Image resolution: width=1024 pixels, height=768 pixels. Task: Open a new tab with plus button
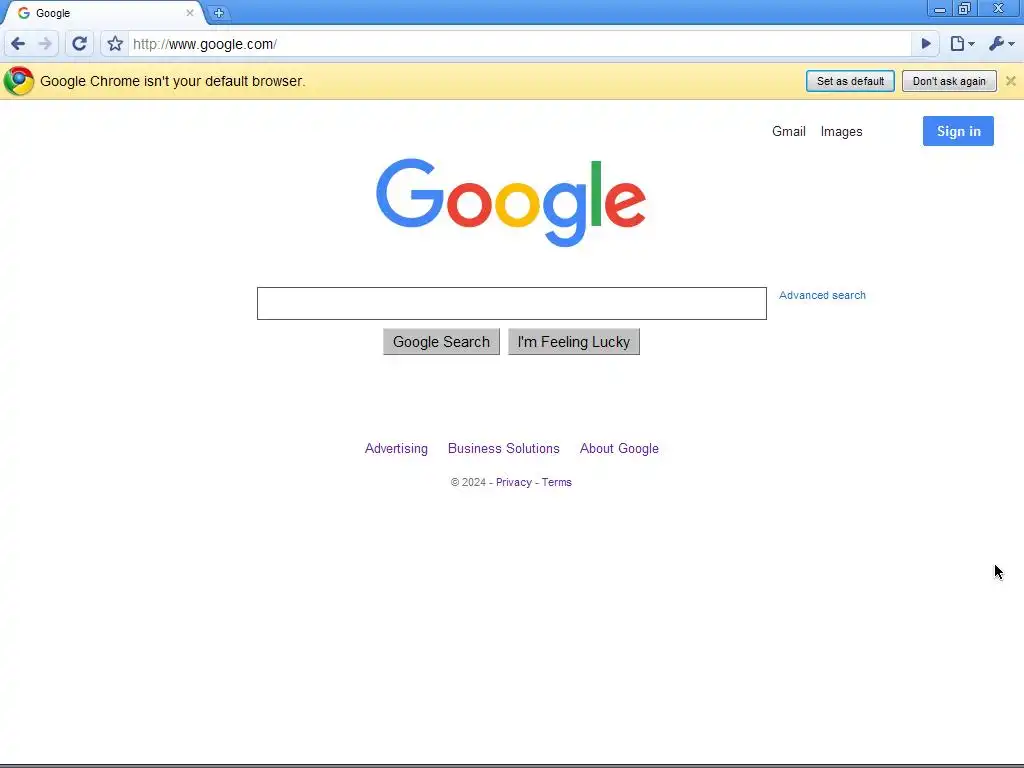pos(219,12)
